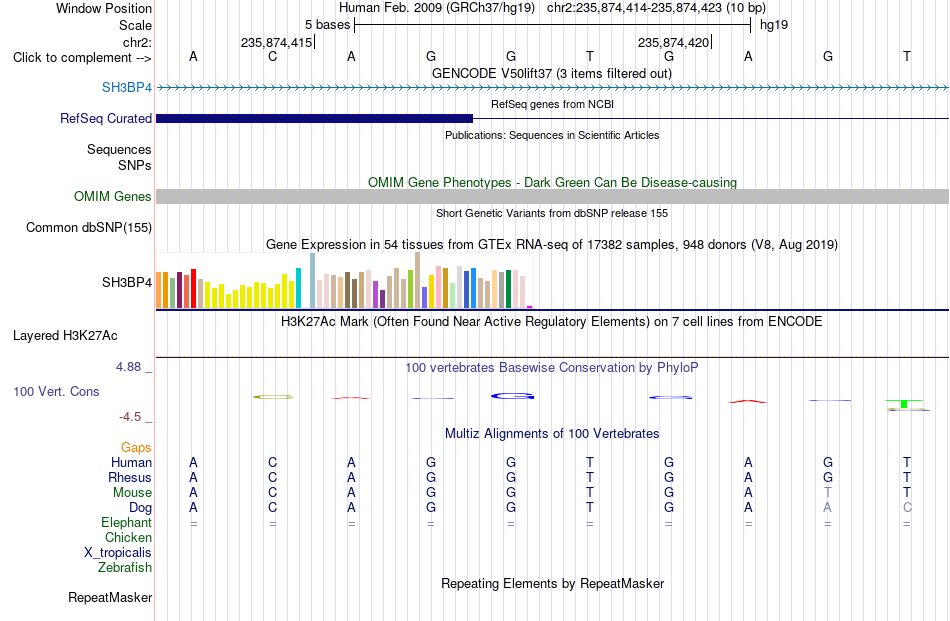
Task: Click the OMIM Genes track label
Action: (x=113, y=196)
